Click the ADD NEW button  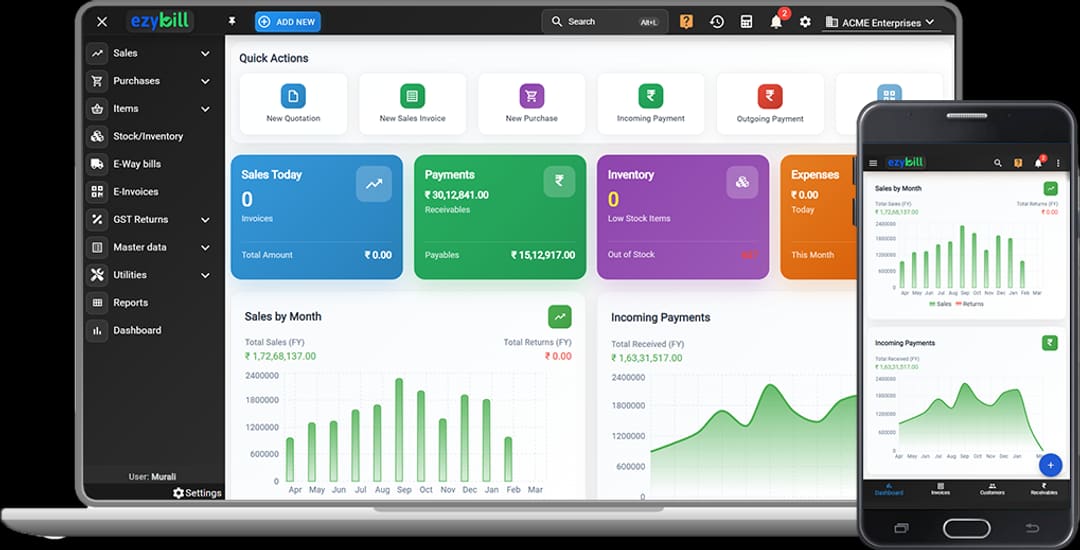click(287, 21)
